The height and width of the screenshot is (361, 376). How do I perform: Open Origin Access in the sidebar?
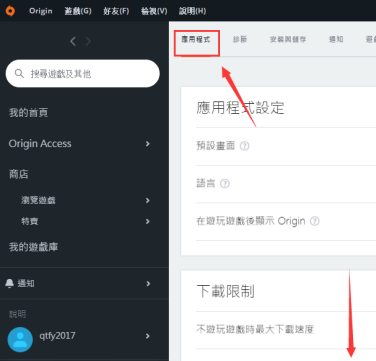(x=40, y=144)
